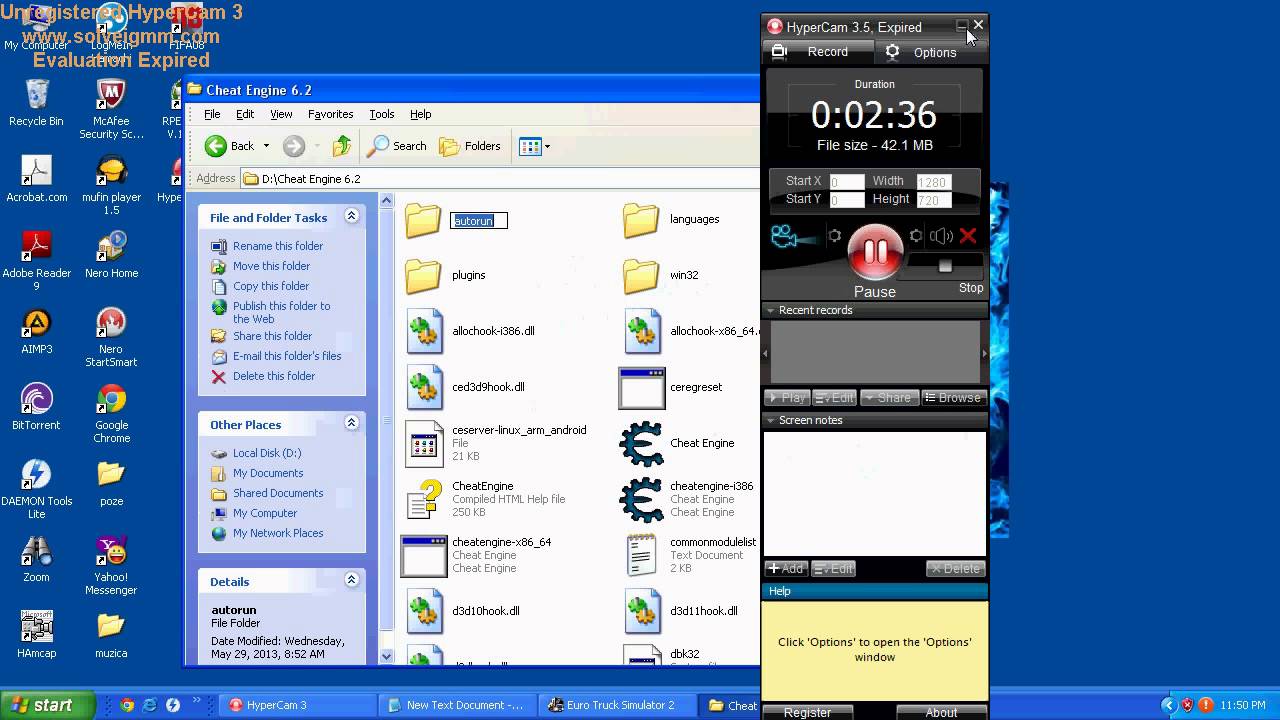Screen dimensions: 1280x720
Task: Click Move this folder link
Action: 271,266
